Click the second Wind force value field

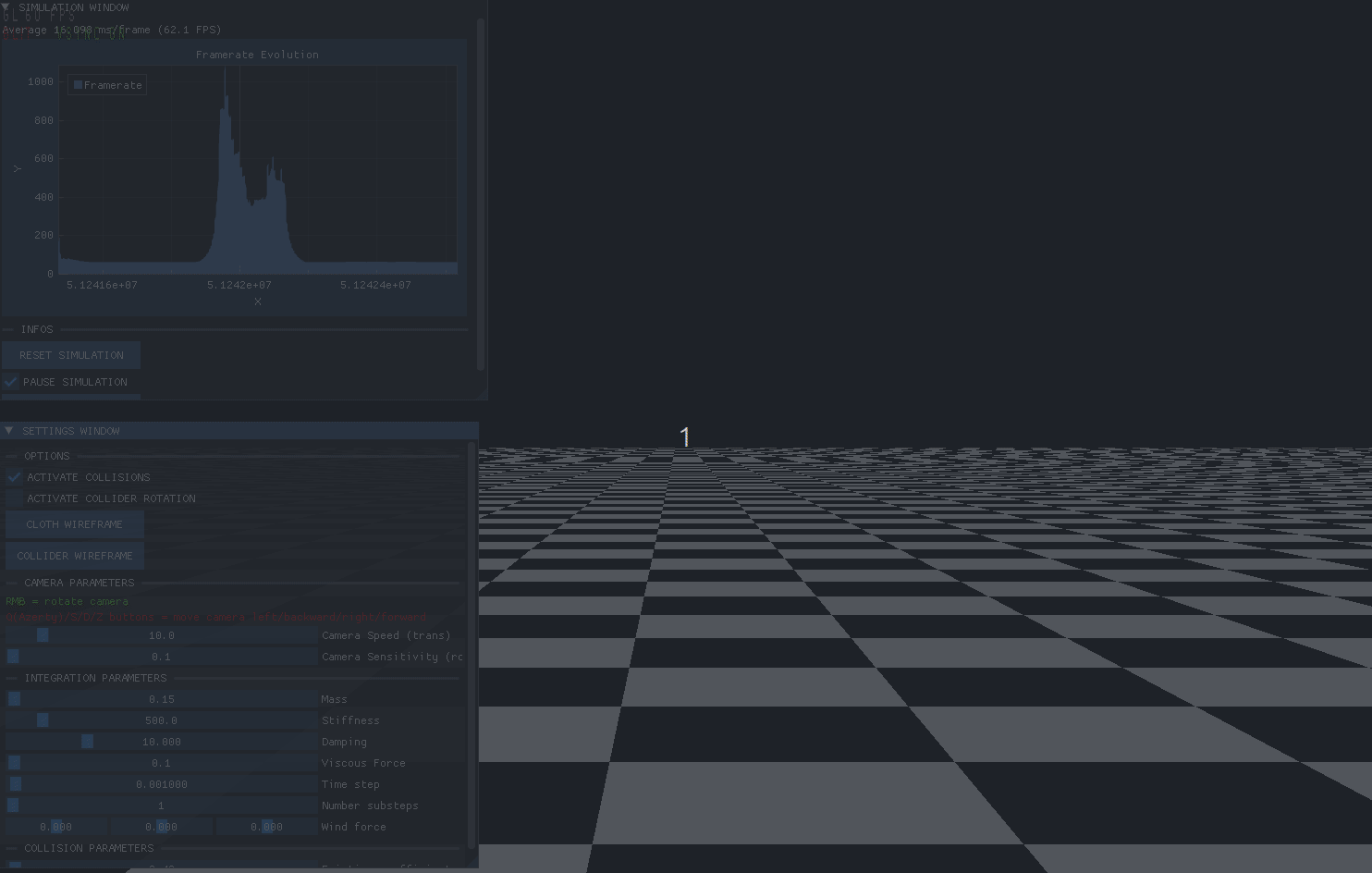pos(162,827)
